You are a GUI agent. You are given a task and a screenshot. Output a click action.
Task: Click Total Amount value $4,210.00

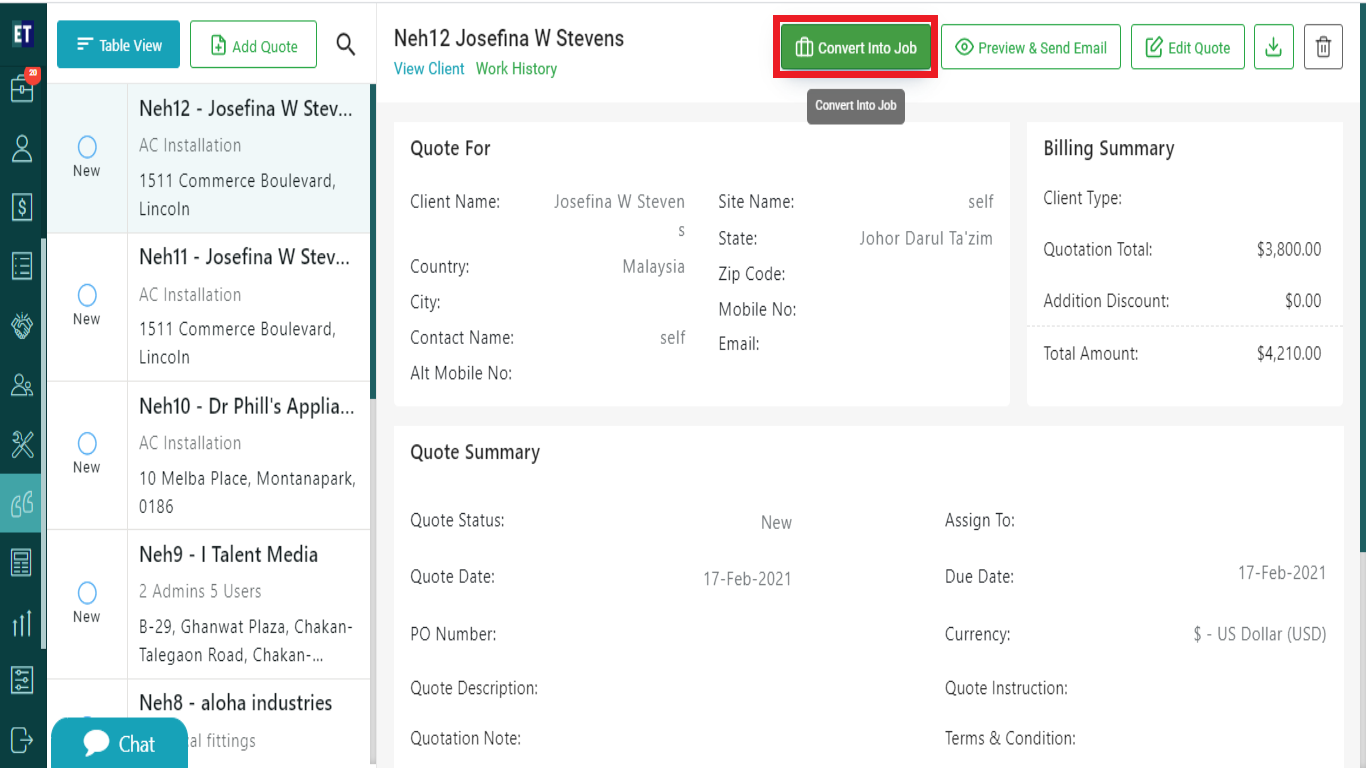click(1289, 353)
